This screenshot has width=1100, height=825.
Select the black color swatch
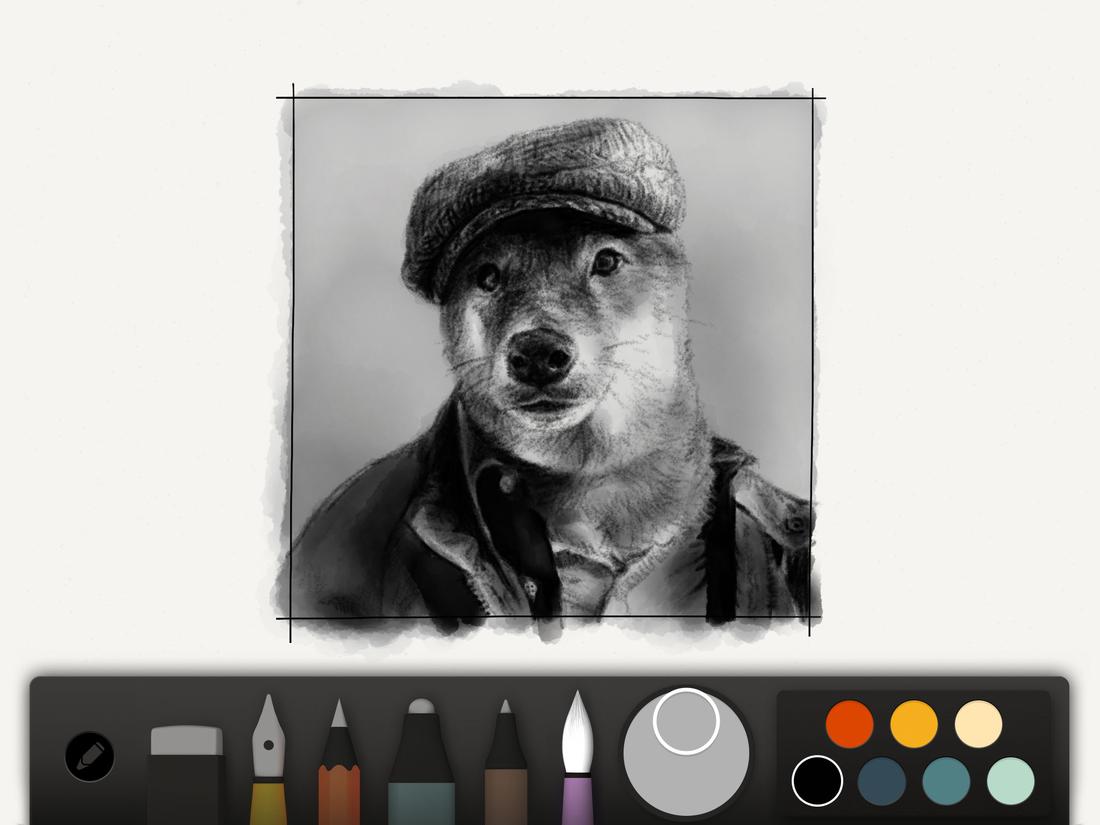point(817,781)
